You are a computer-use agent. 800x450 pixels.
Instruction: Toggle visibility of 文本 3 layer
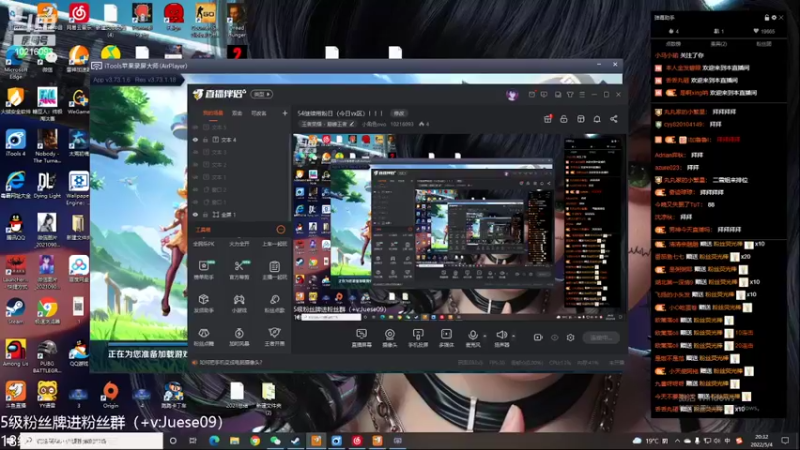tap(195, 152)
